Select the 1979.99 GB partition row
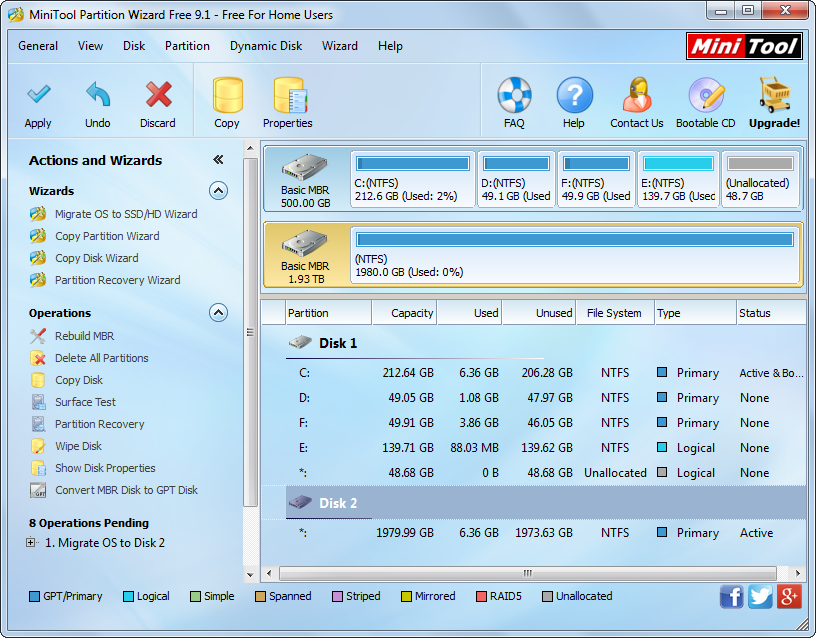816x638 pixels. [x=533, y=533]
